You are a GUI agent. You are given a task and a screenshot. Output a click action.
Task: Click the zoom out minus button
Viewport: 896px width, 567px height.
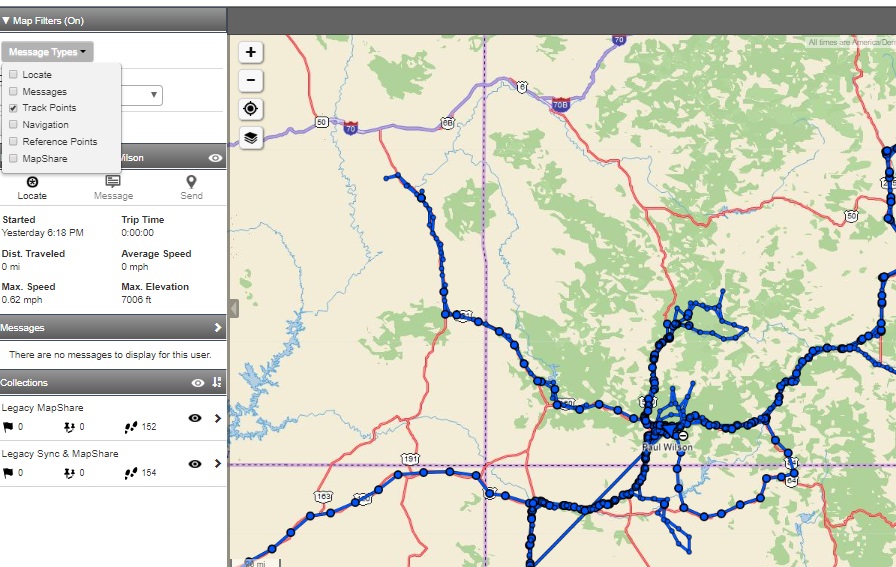pyautogui.click(x=250, y=81)
